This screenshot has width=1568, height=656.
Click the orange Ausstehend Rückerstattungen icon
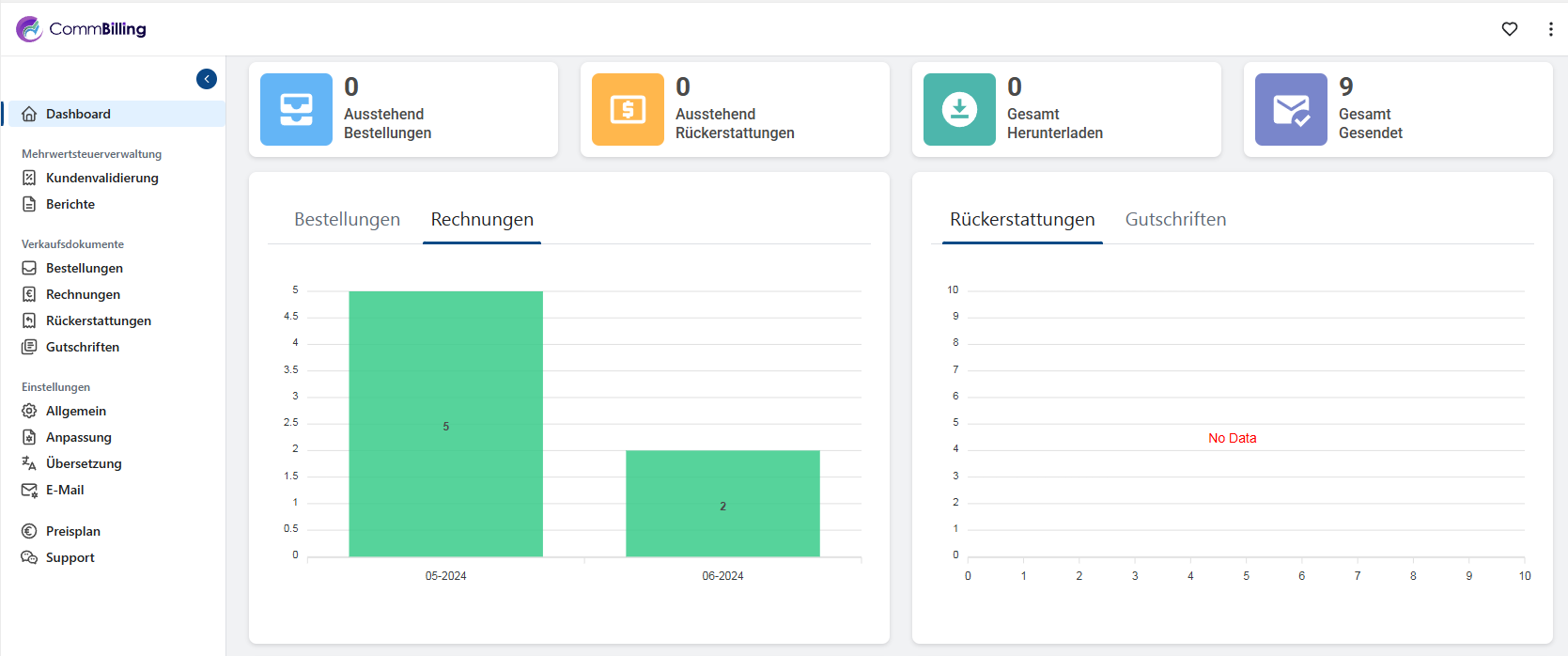click(628, 110)
